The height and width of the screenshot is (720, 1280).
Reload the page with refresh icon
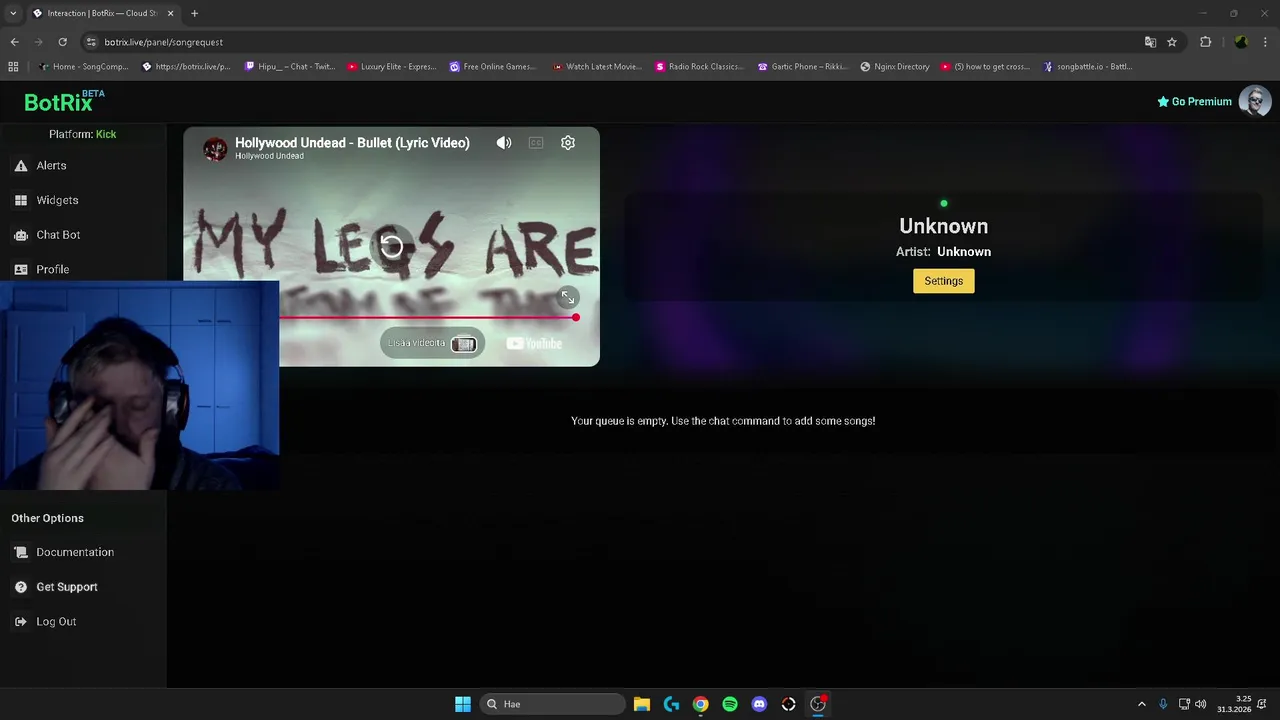click(x=62, y=42)
